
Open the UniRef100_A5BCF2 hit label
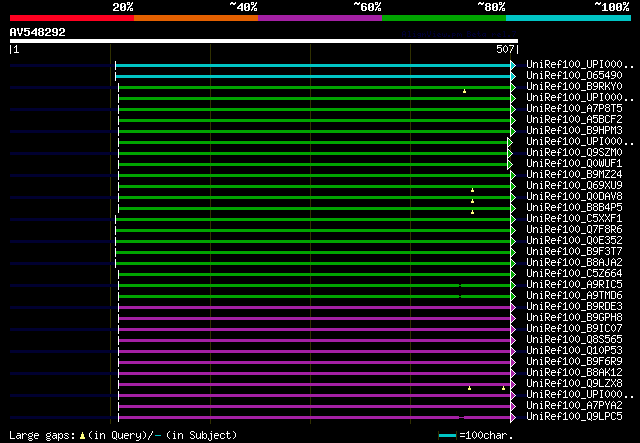(574, 120)
